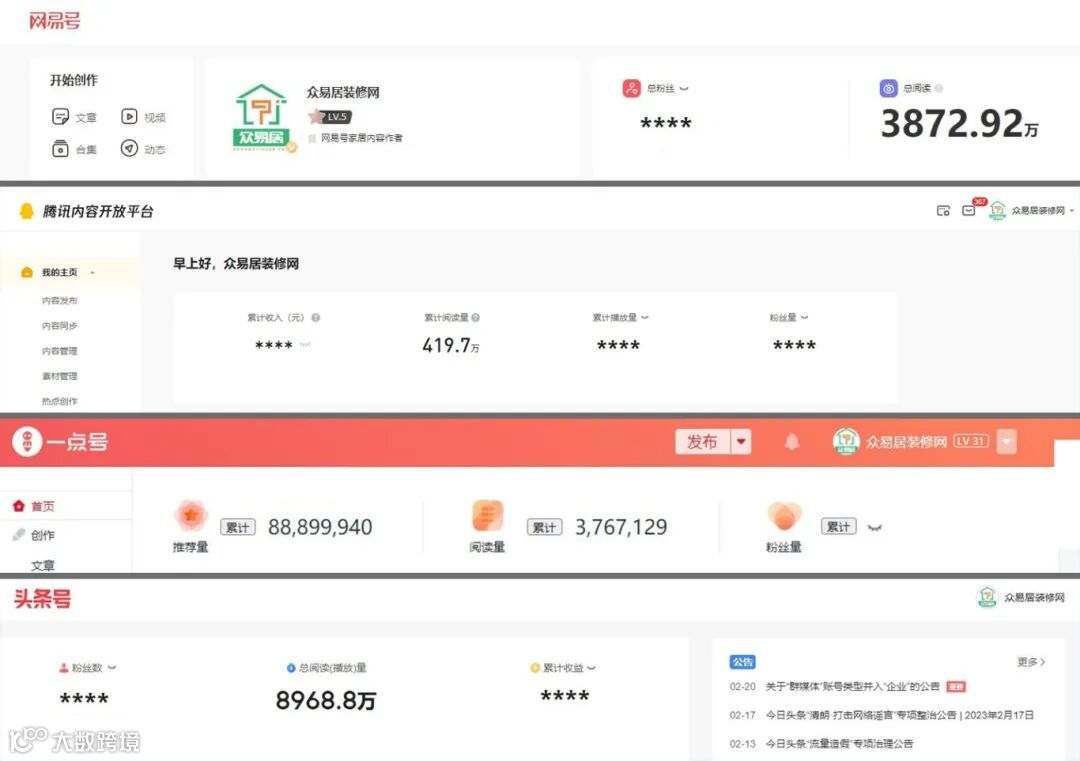Toggle 累计收益 visibility in 头条号

click(592, 668)
